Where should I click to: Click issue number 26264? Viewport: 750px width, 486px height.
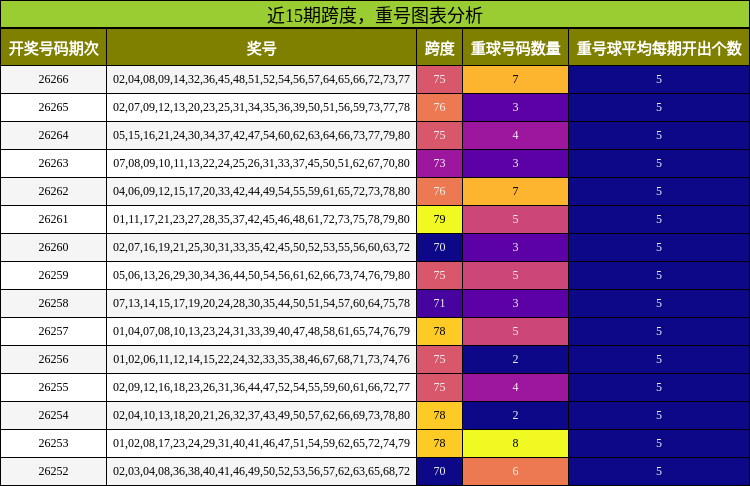tap(54, 135)
